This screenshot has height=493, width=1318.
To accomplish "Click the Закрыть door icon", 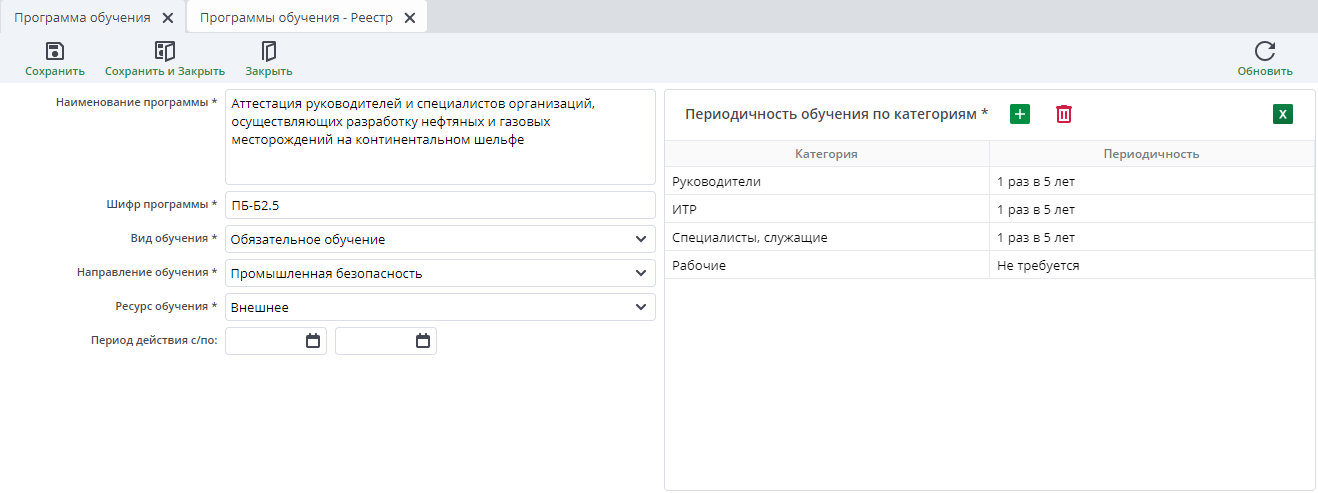I will (268, 51).
